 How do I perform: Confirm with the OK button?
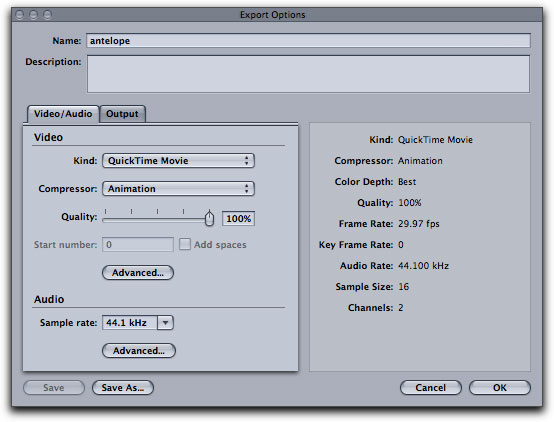pos(500,388)
